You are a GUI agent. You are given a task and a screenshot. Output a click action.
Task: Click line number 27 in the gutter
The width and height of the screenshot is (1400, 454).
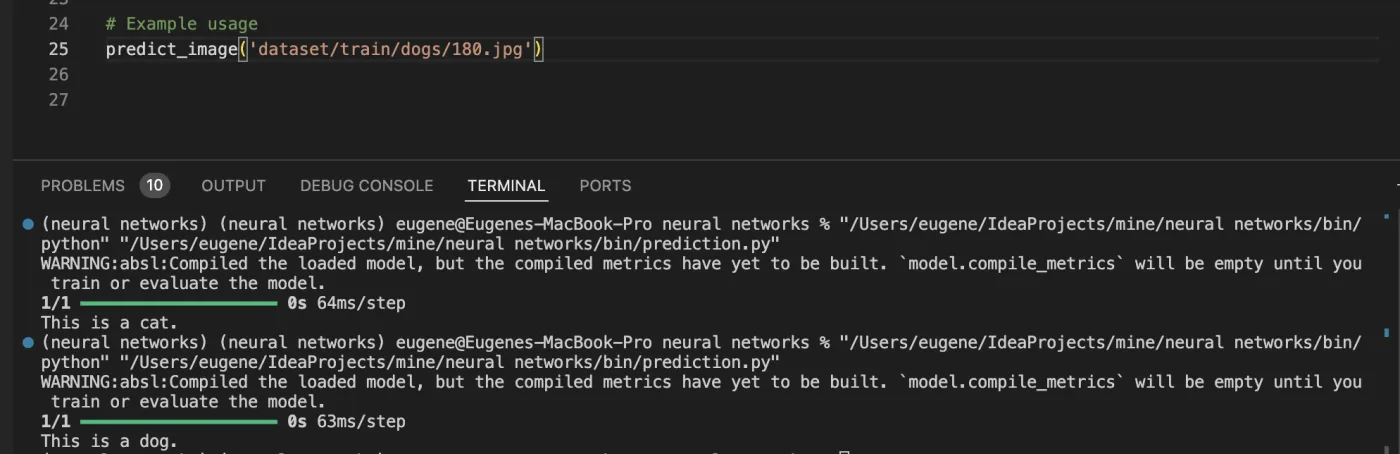[58, 99]
